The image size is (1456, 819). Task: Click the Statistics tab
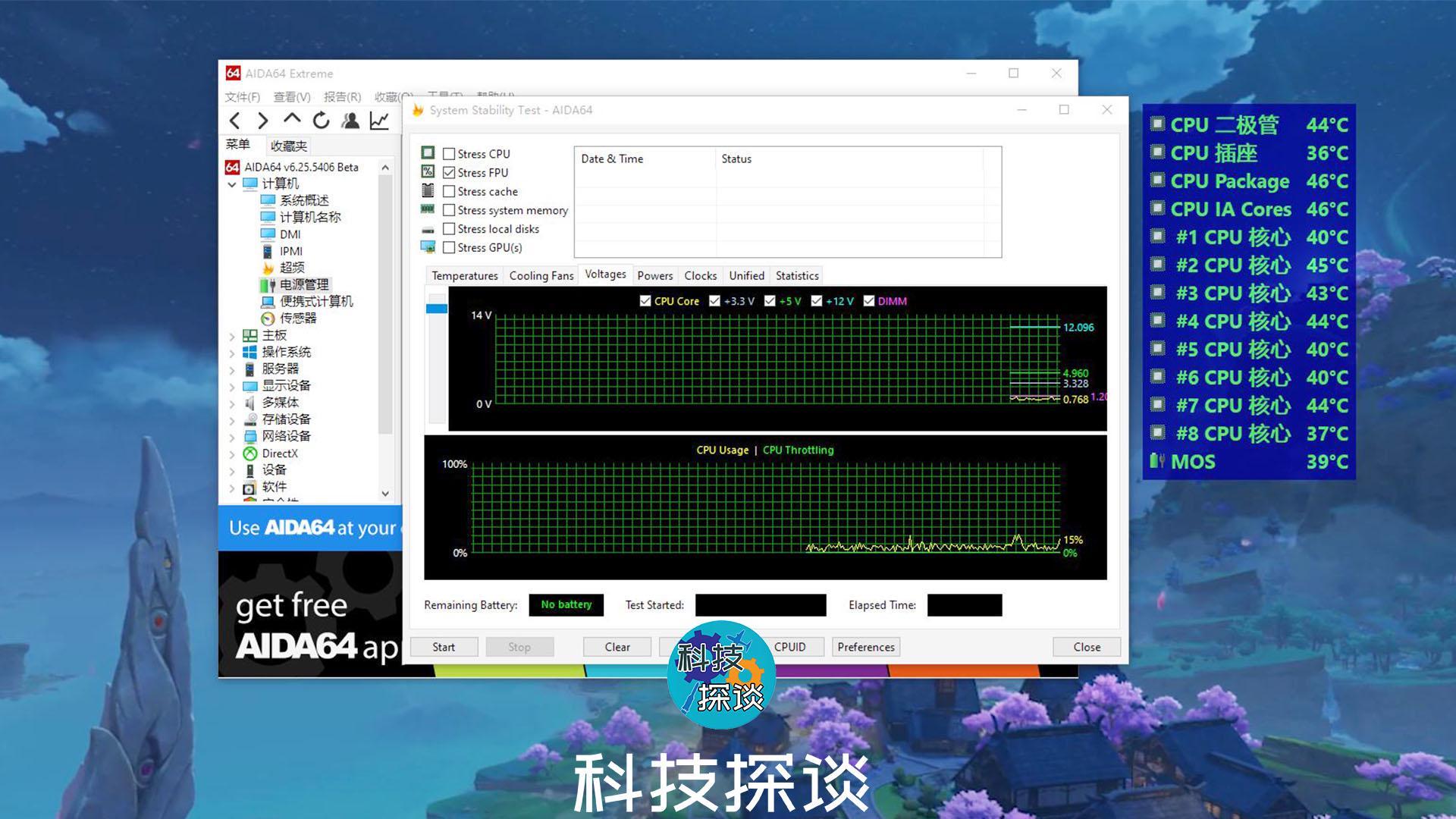[x=797, y=275]
